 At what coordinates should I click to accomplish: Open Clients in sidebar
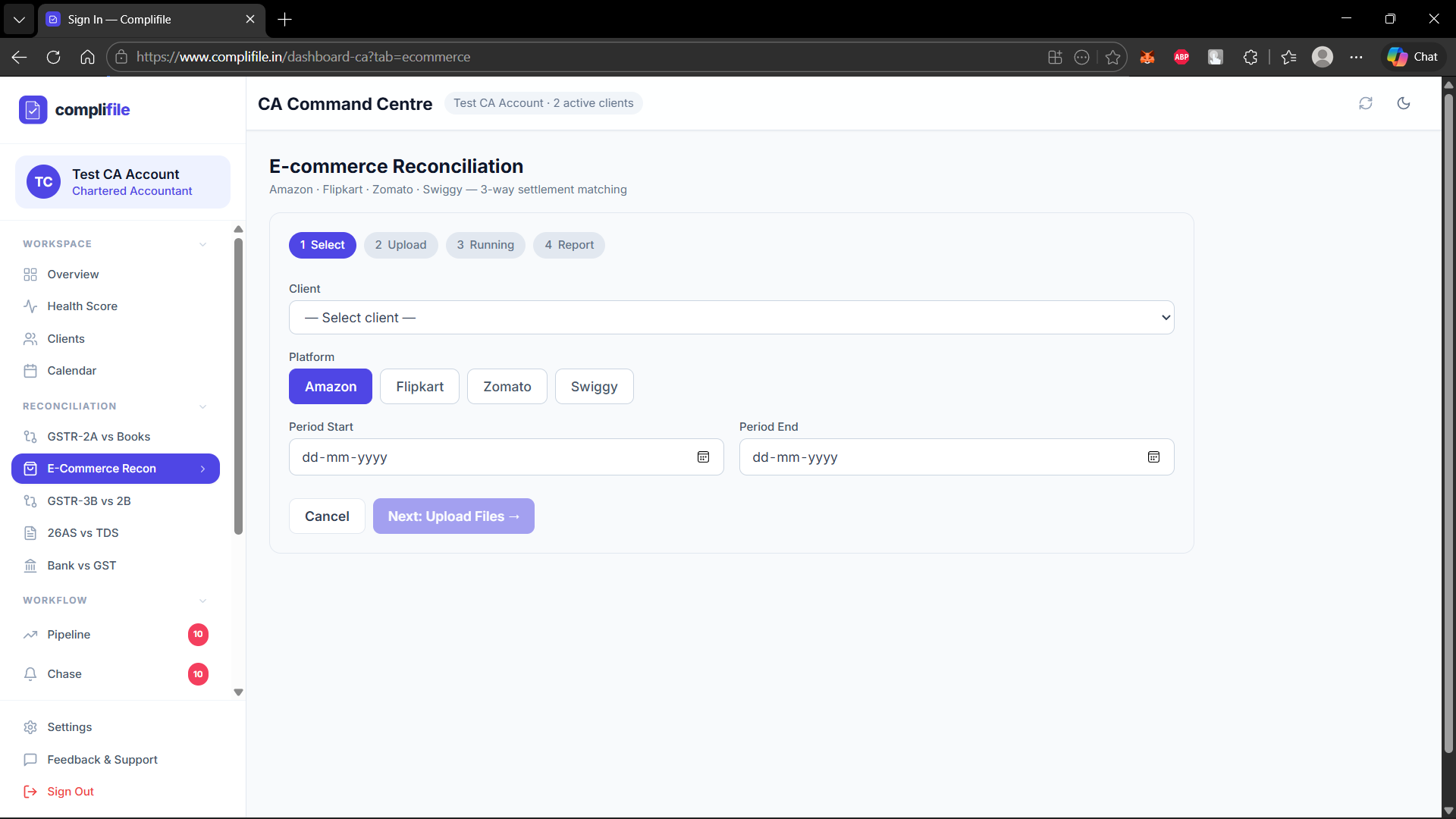[x=115, y=339]
